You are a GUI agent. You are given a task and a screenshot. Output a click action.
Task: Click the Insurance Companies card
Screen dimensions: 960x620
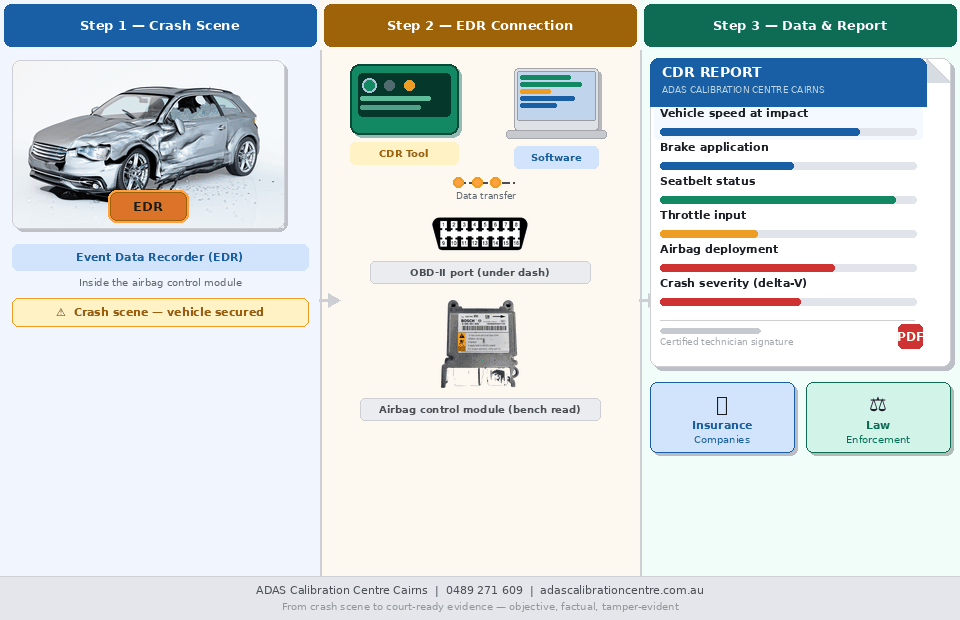point(722,418)
